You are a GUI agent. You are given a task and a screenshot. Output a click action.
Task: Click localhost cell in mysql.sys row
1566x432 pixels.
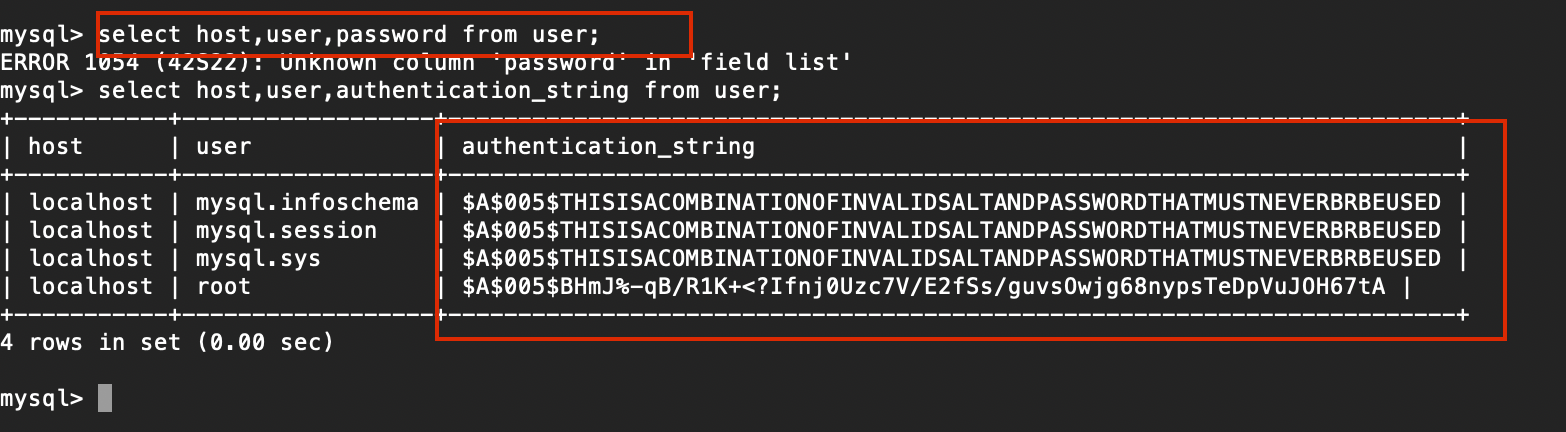click(90, 259)
